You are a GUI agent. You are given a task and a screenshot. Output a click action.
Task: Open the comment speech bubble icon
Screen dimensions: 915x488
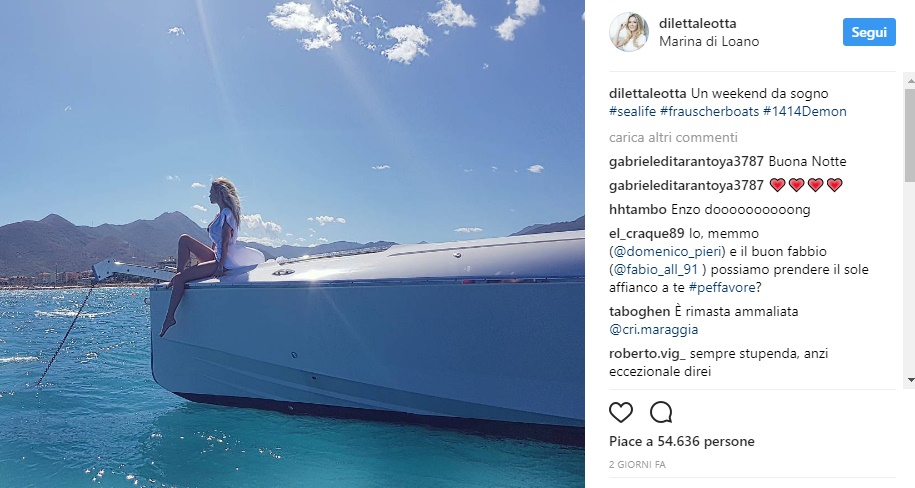(x=661, y=413)
